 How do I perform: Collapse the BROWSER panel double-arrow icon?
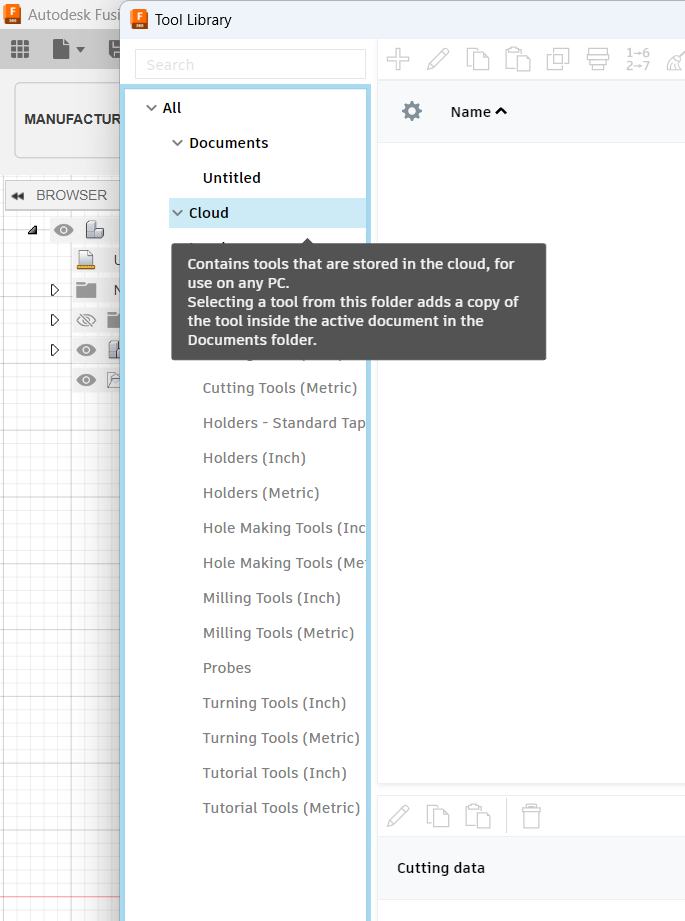tap(18, 196)
